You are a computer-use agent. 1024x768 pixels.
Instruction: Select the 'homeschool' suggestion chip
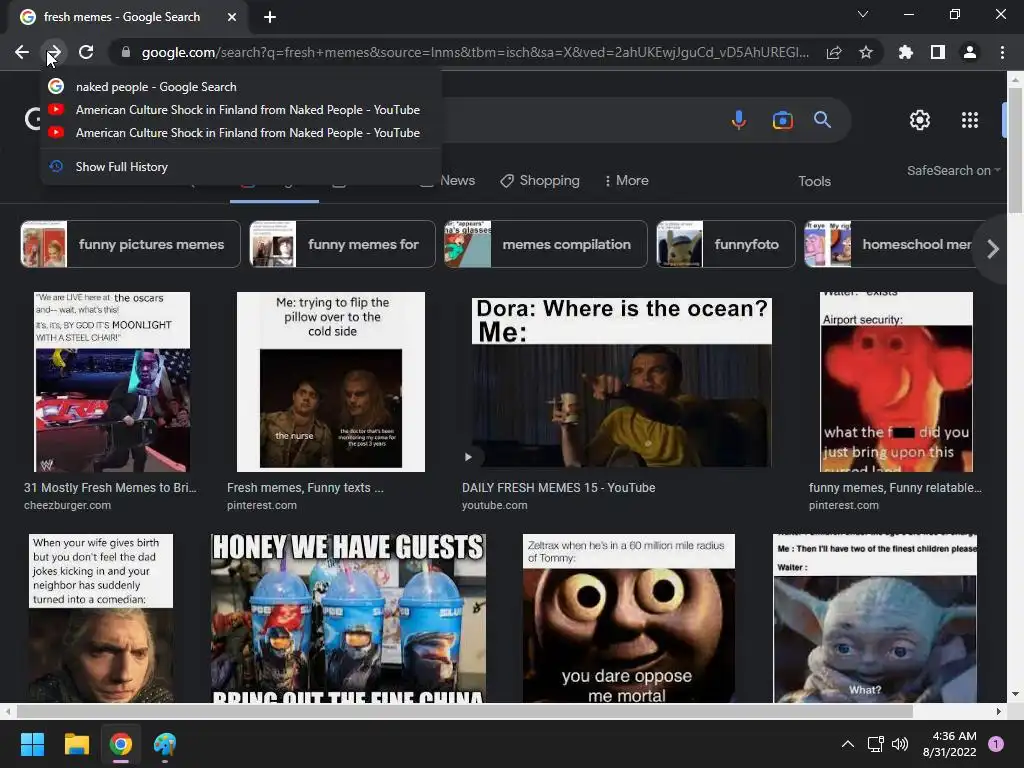point(890,244)
